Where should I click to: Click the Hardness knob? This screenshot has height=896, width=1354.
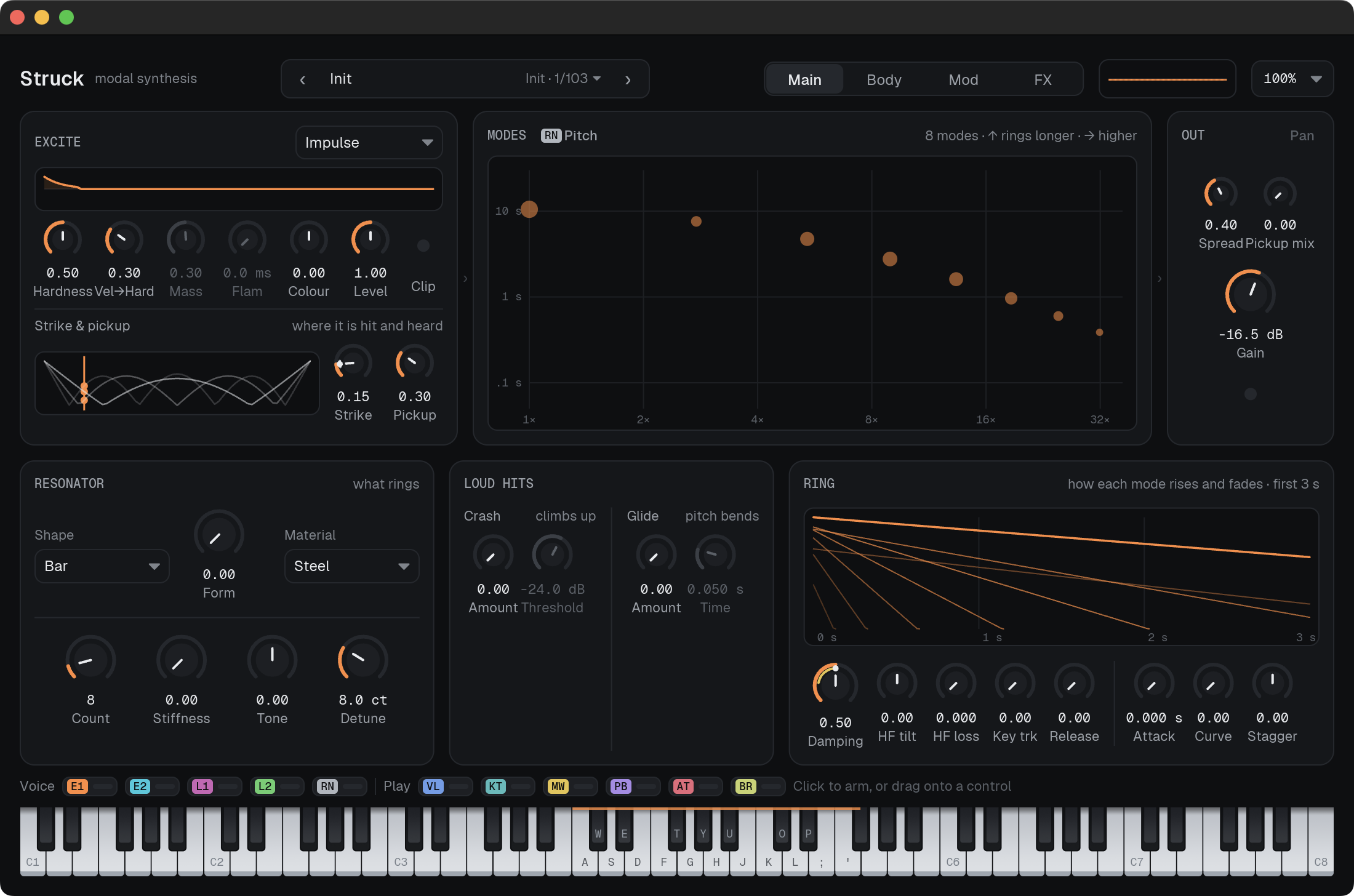point(63,239)
